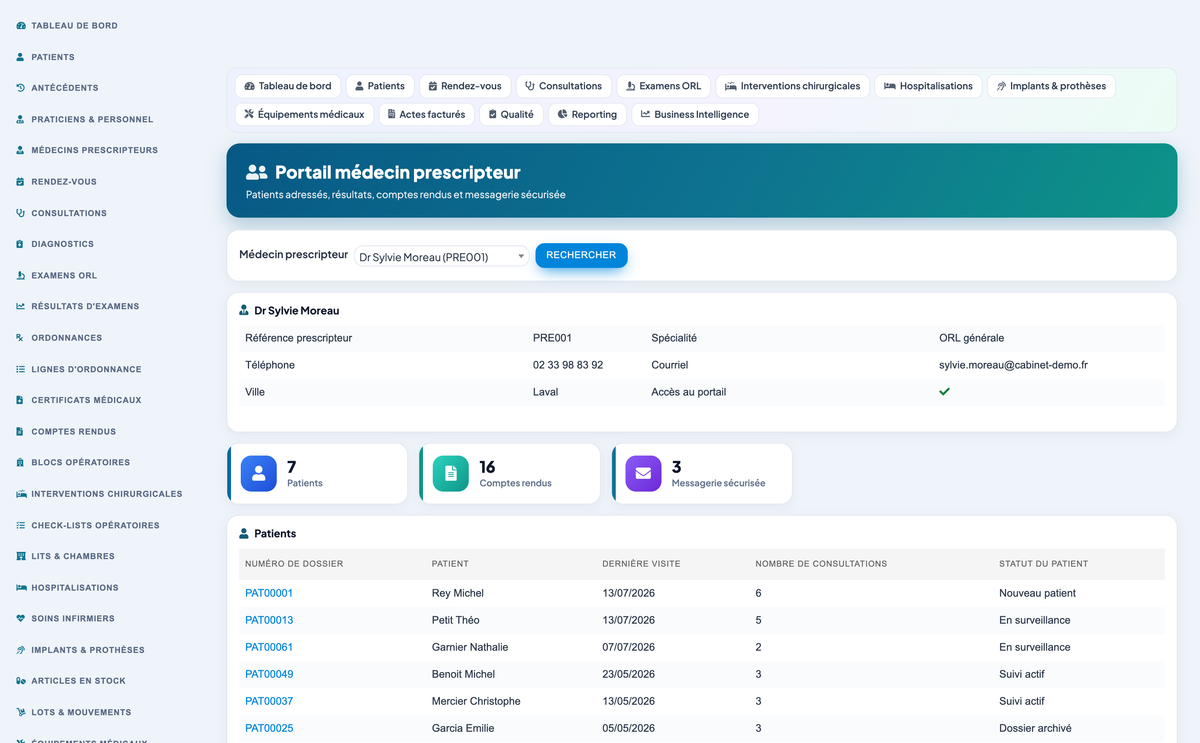Open the Reporting top tab

(x=588, y=114)
